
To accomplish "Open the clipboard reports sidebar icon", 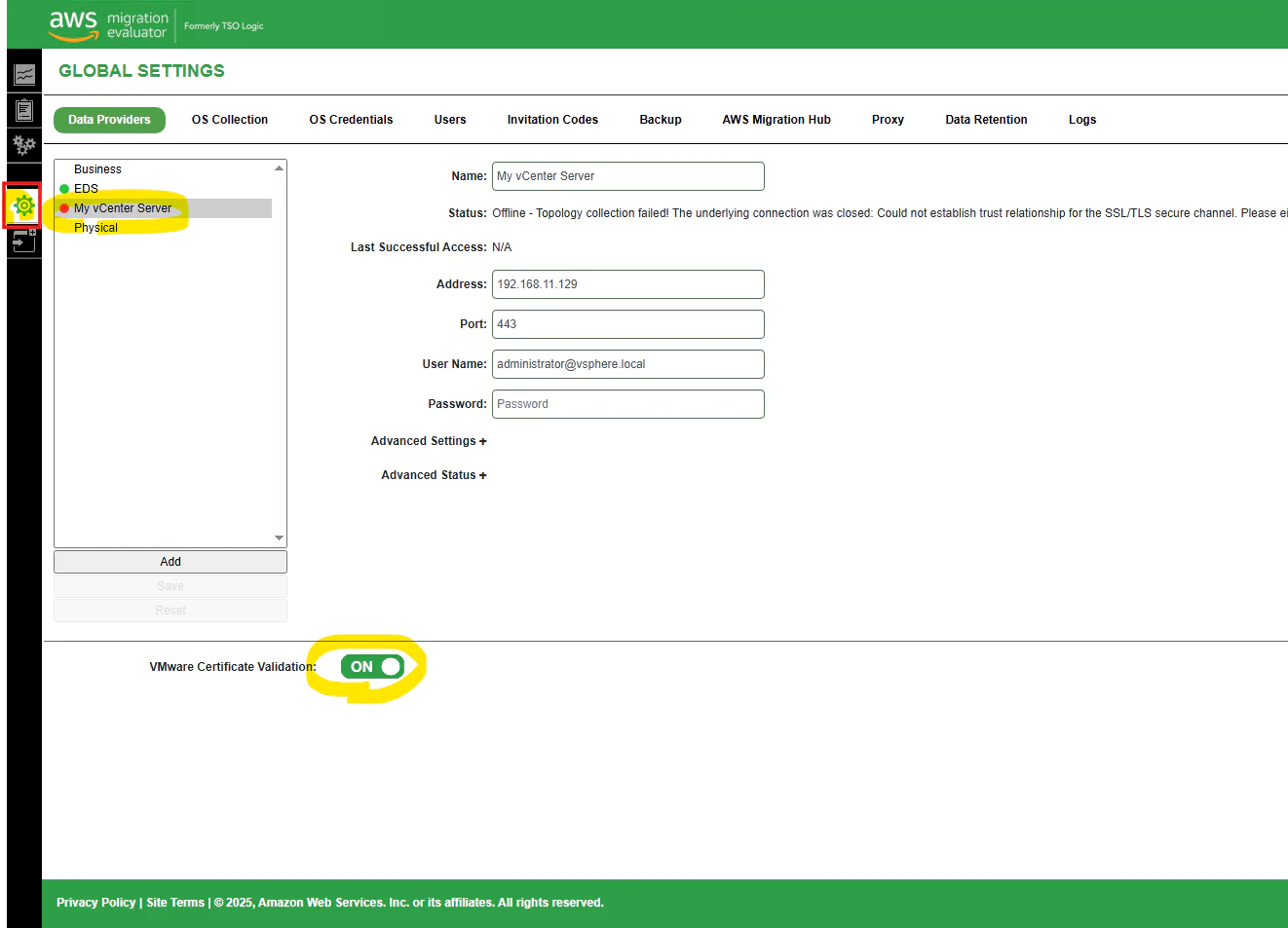I will [x=24, y=111].
